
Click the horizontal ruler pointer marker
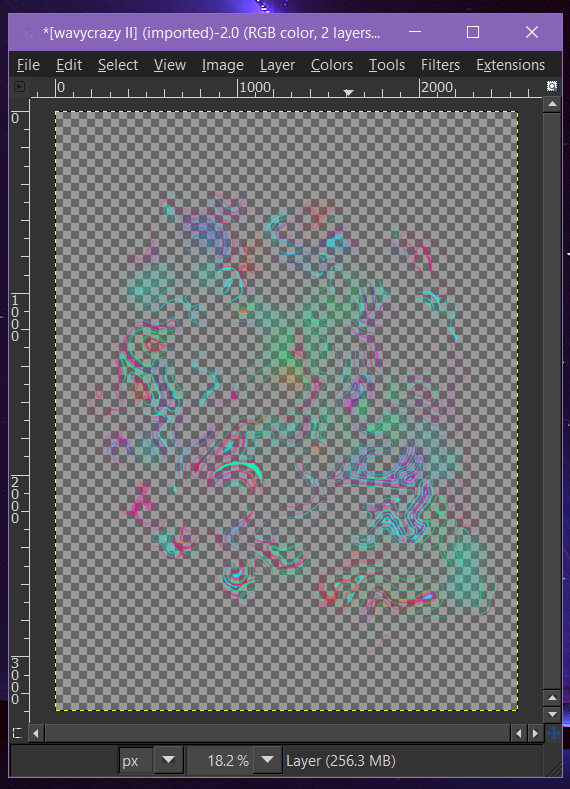(x=348, y=93)
